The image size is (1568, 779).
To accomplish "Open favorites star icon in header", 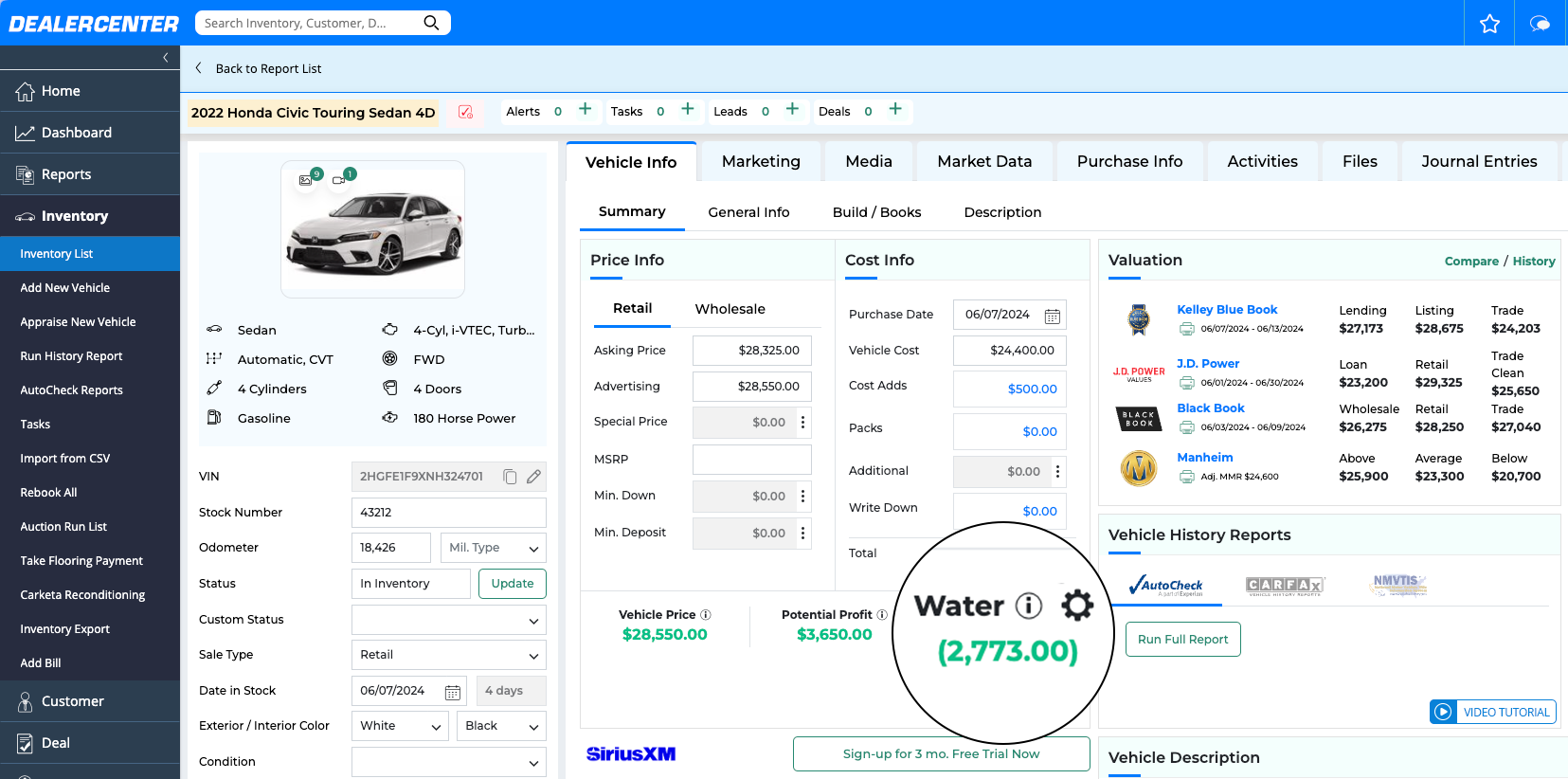I will 1489,23.
